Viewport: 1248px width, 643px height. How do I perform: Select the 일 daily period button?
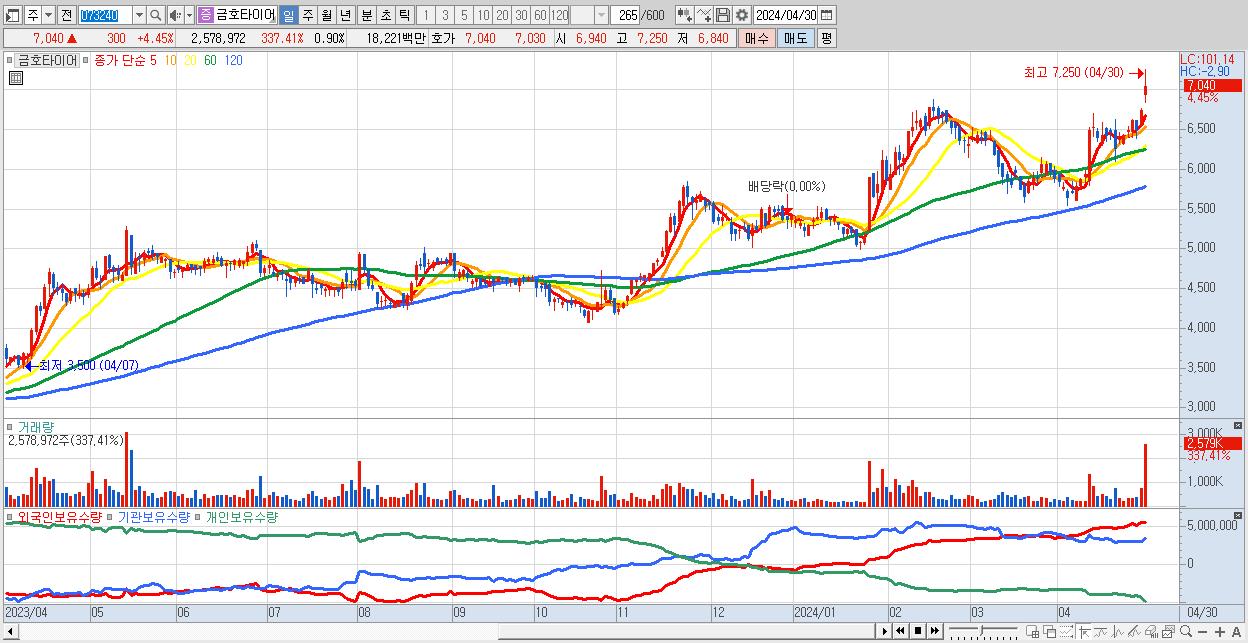click(x=288, y=15)
